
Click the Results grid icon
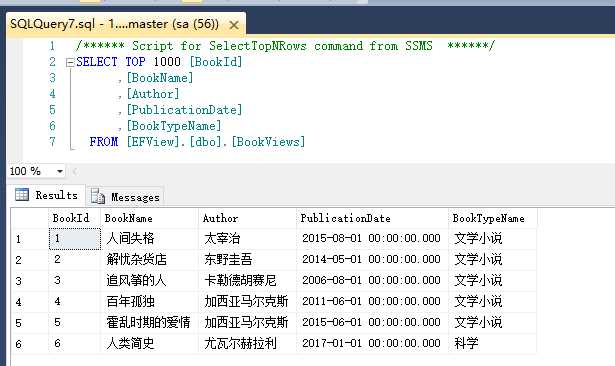click(22, 195)
